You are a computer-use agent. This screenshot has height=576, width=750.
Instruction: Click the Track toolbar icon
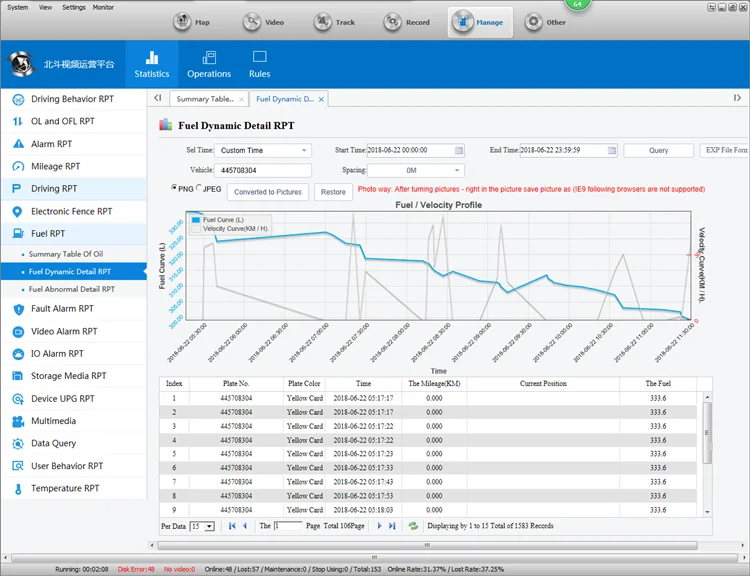tap(324, 21)
